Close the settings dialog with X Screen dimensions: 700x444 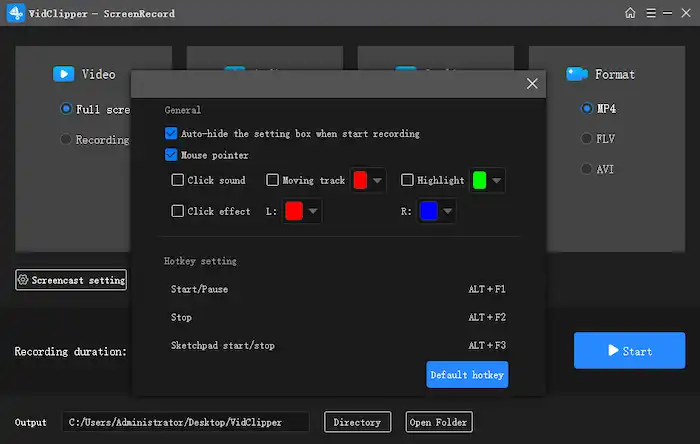click(x=532, y=83)
